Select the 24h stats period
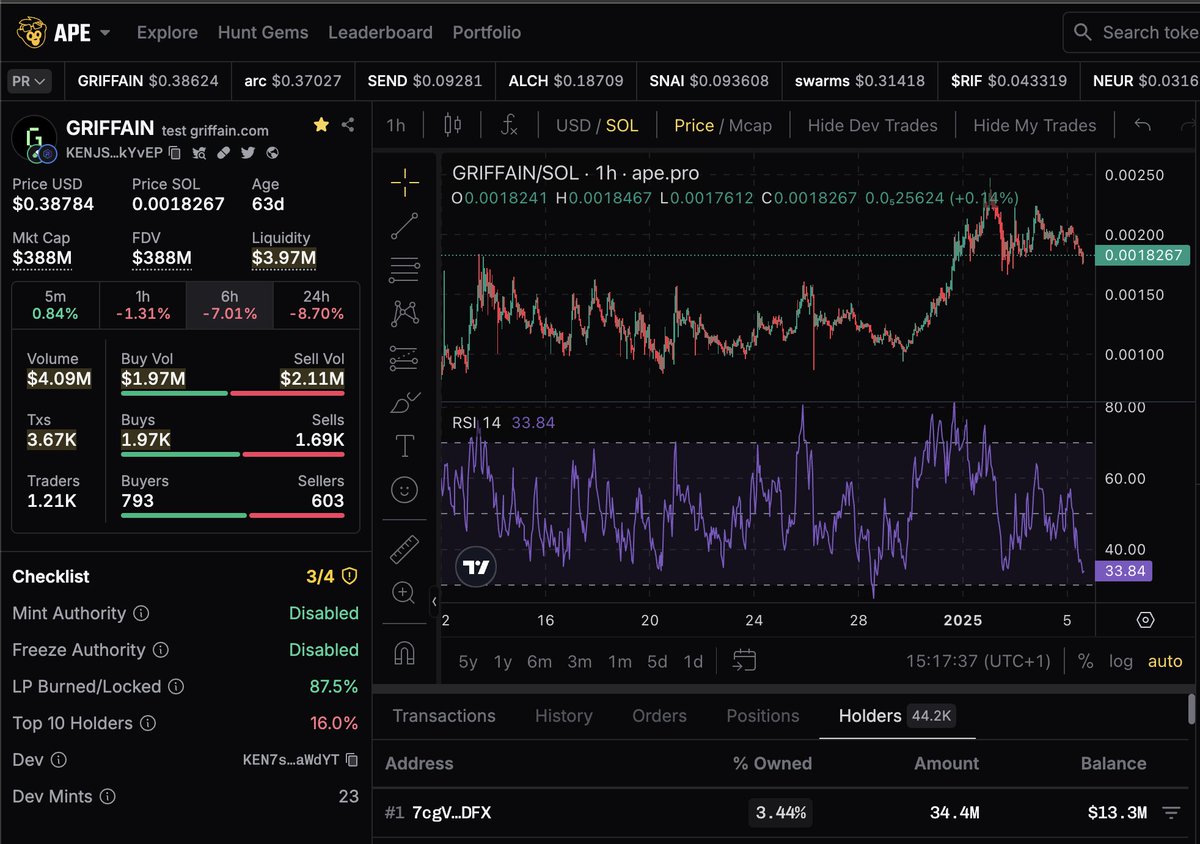 pos(316,305)
